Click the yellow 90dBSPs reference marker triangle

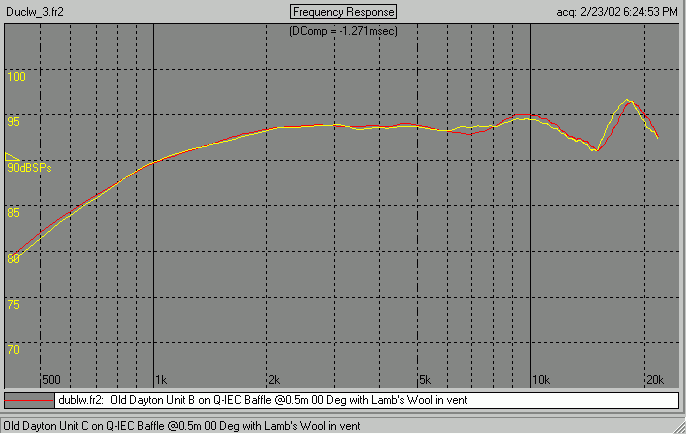pos(12,157)
